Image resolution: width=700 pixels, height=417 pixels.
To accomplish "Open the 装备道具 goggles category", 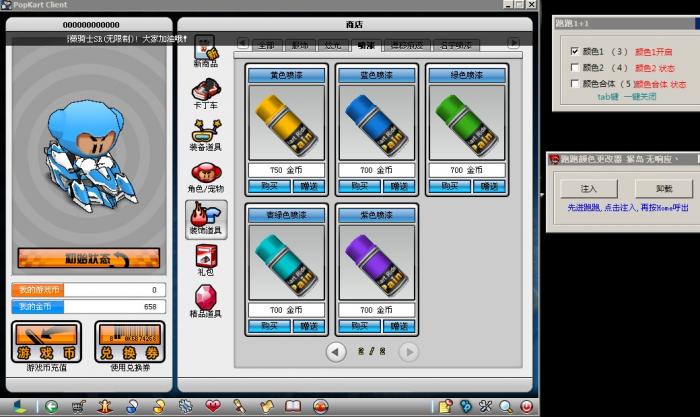I will (205, 135).
